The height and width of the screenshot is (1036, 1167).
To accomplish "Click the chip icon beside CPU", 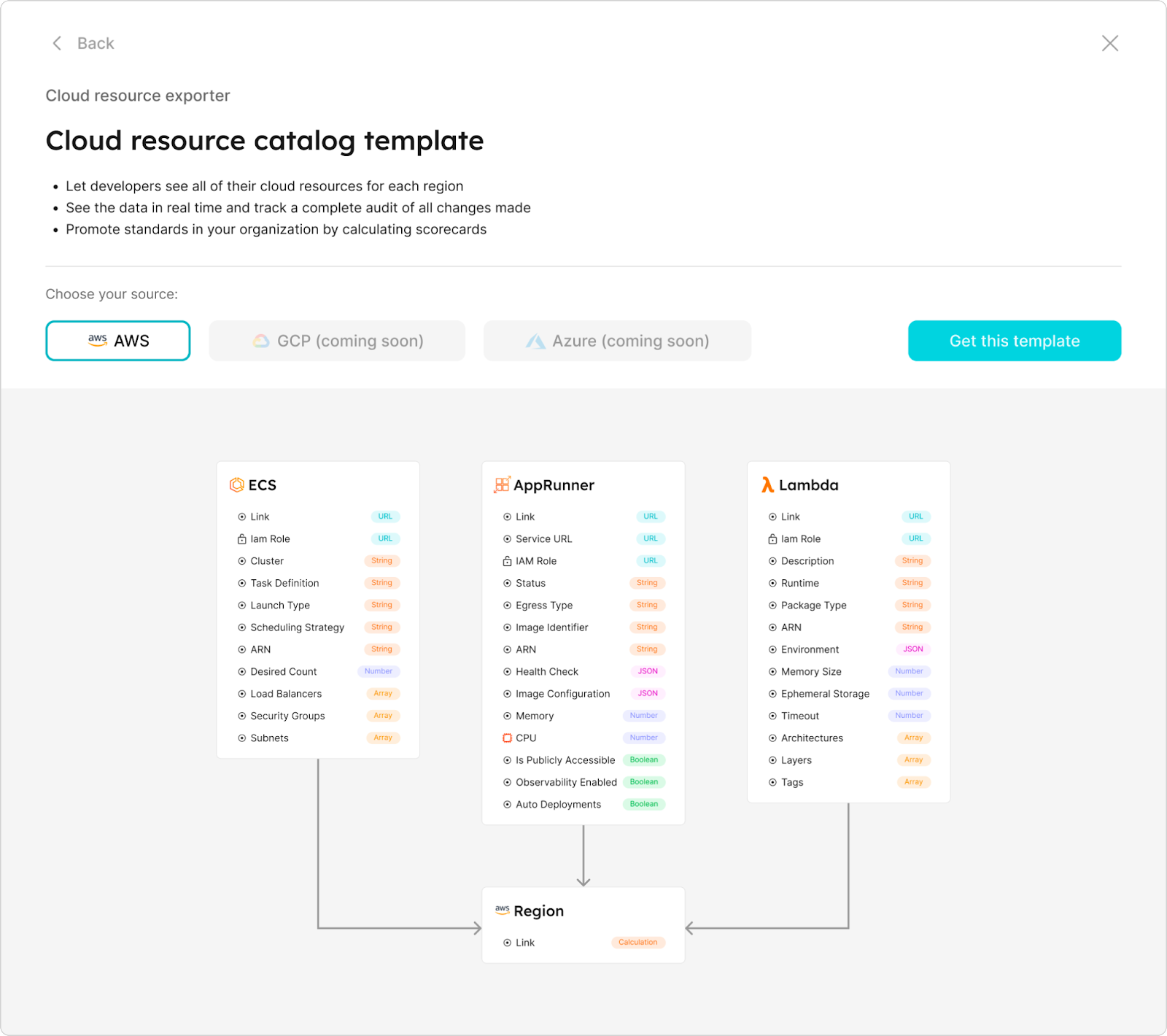I will point(507,738).
